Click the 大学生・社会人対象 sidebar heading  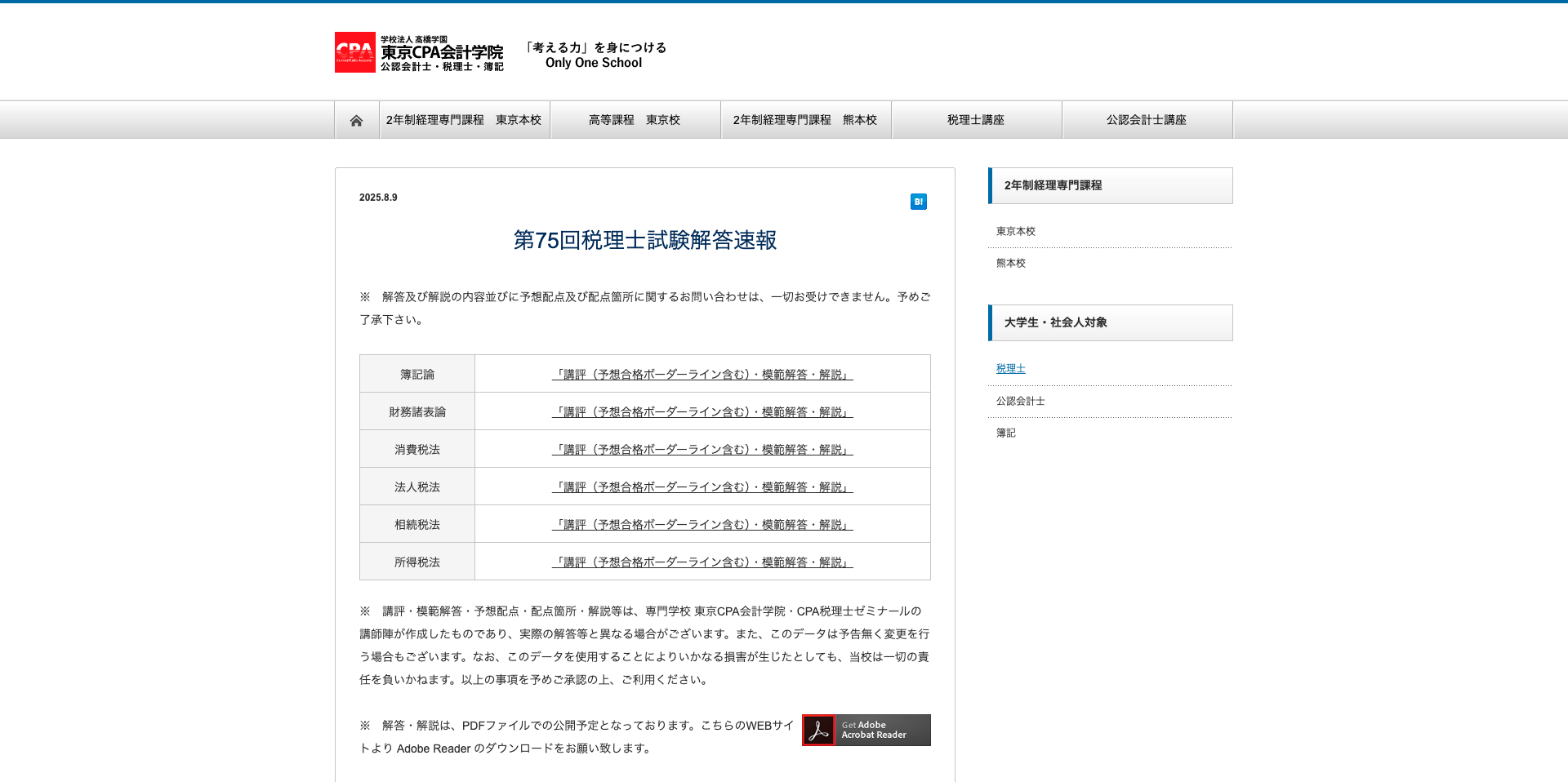point(1111,323)
